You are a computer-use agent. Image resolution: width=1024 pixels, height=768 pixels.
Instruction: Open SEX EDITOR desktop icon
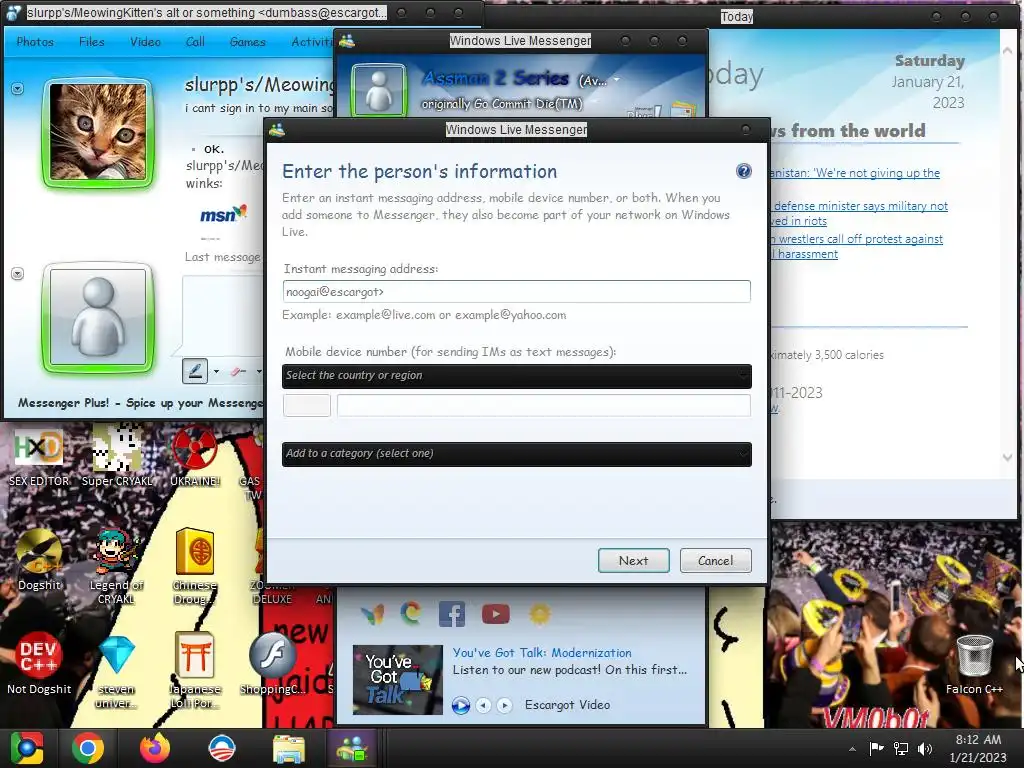pos(39,456)
